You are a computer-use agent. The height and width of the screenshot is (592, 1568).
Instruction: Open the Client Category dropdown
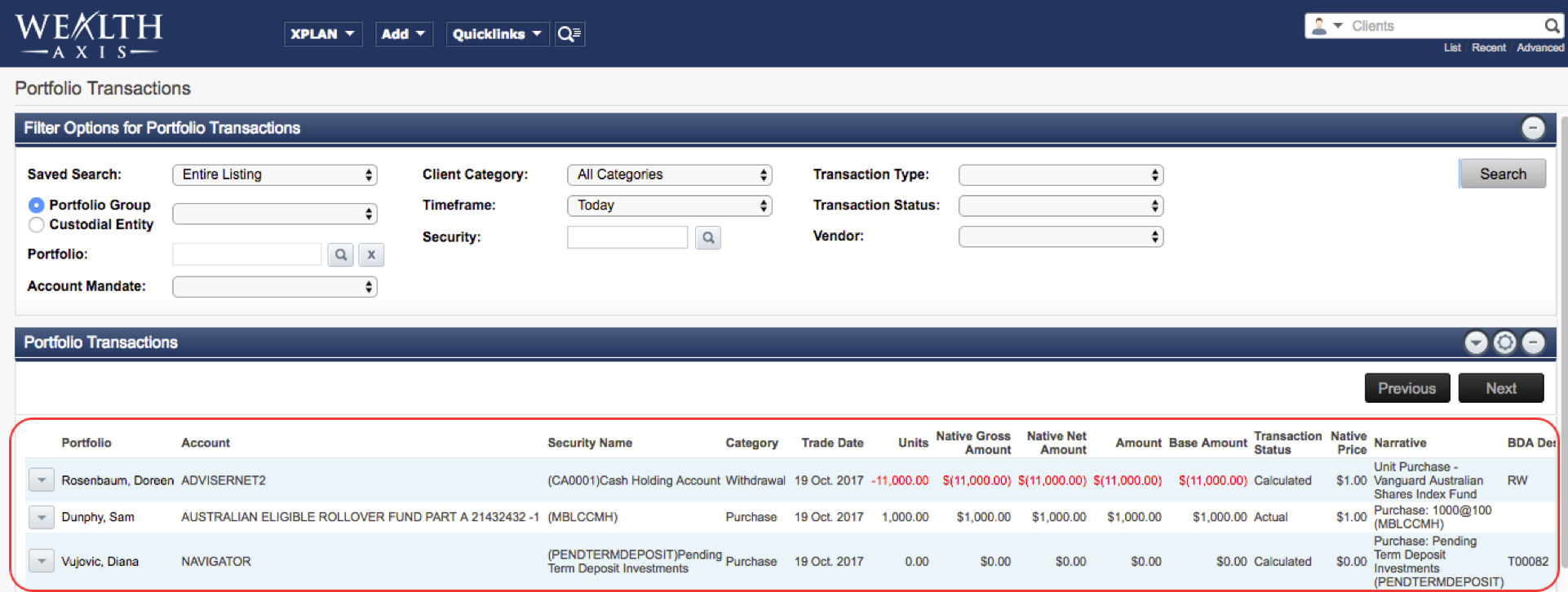(x=670, y=175)
